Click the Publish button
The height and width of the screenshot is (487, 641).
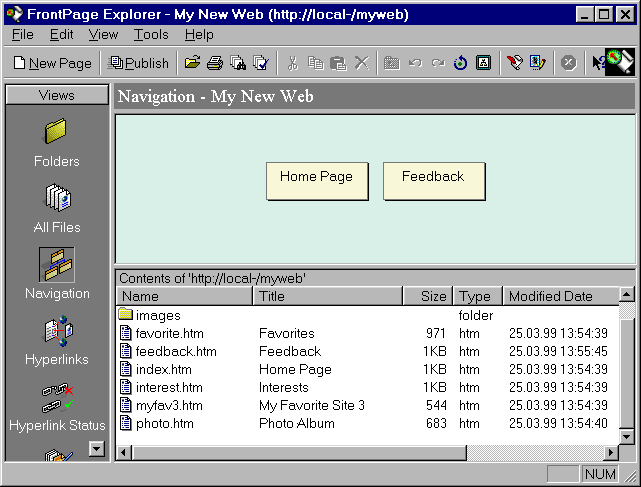click(139, 63)
